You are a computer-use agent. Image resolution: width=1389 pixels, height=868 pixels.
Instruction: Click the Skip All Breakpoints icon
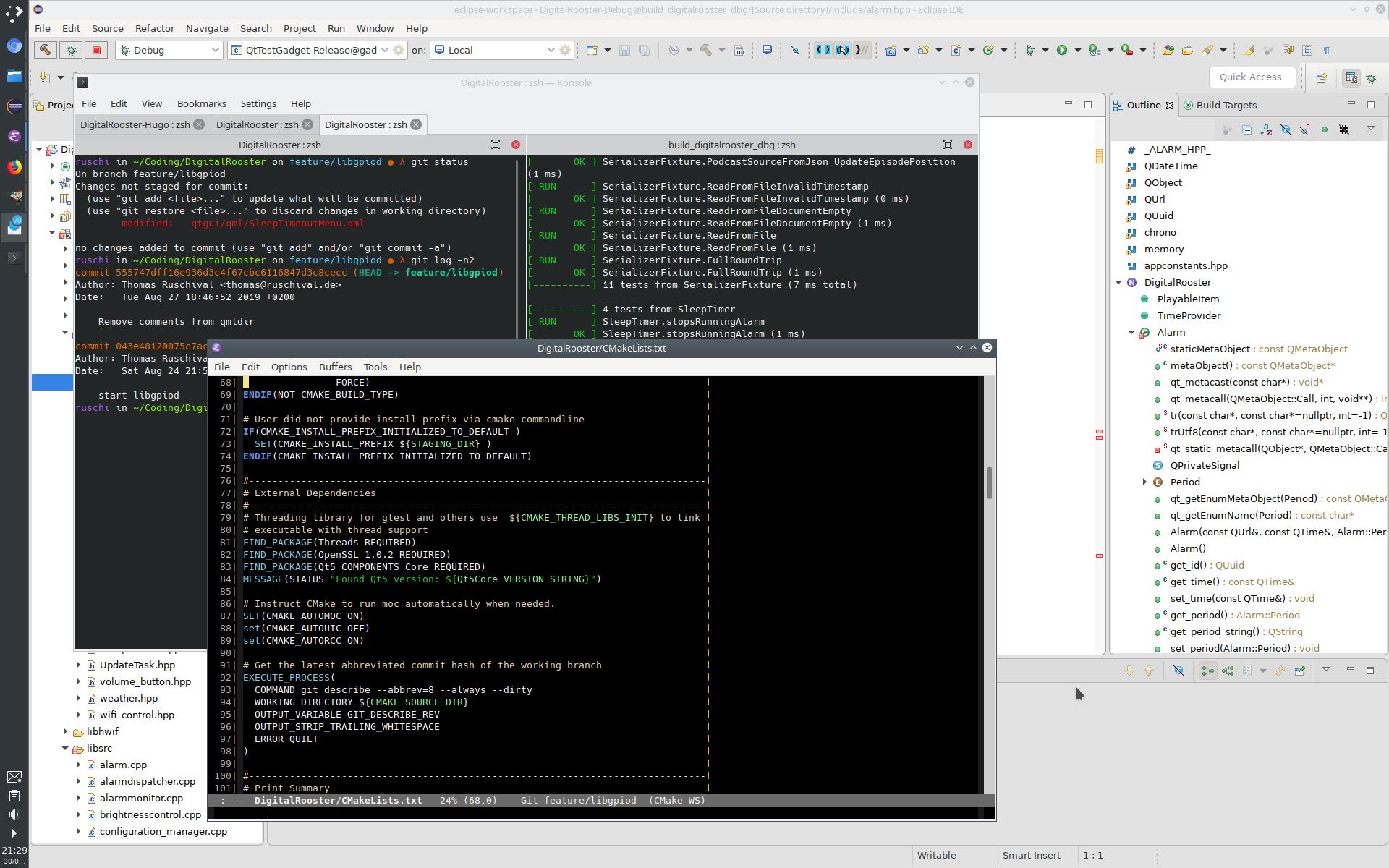[x=794, y=50]
